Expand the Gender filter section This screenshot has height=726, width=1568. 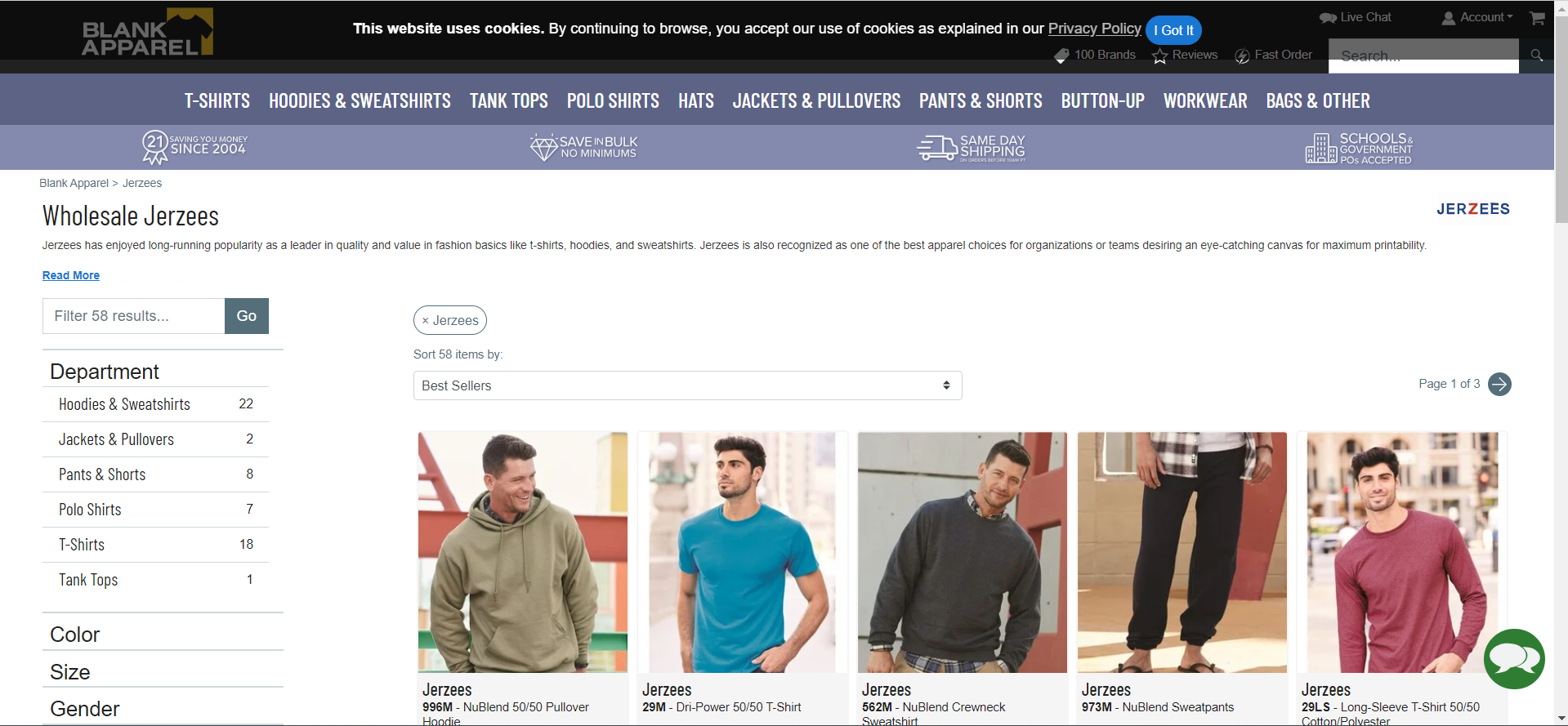click(163, 709)
